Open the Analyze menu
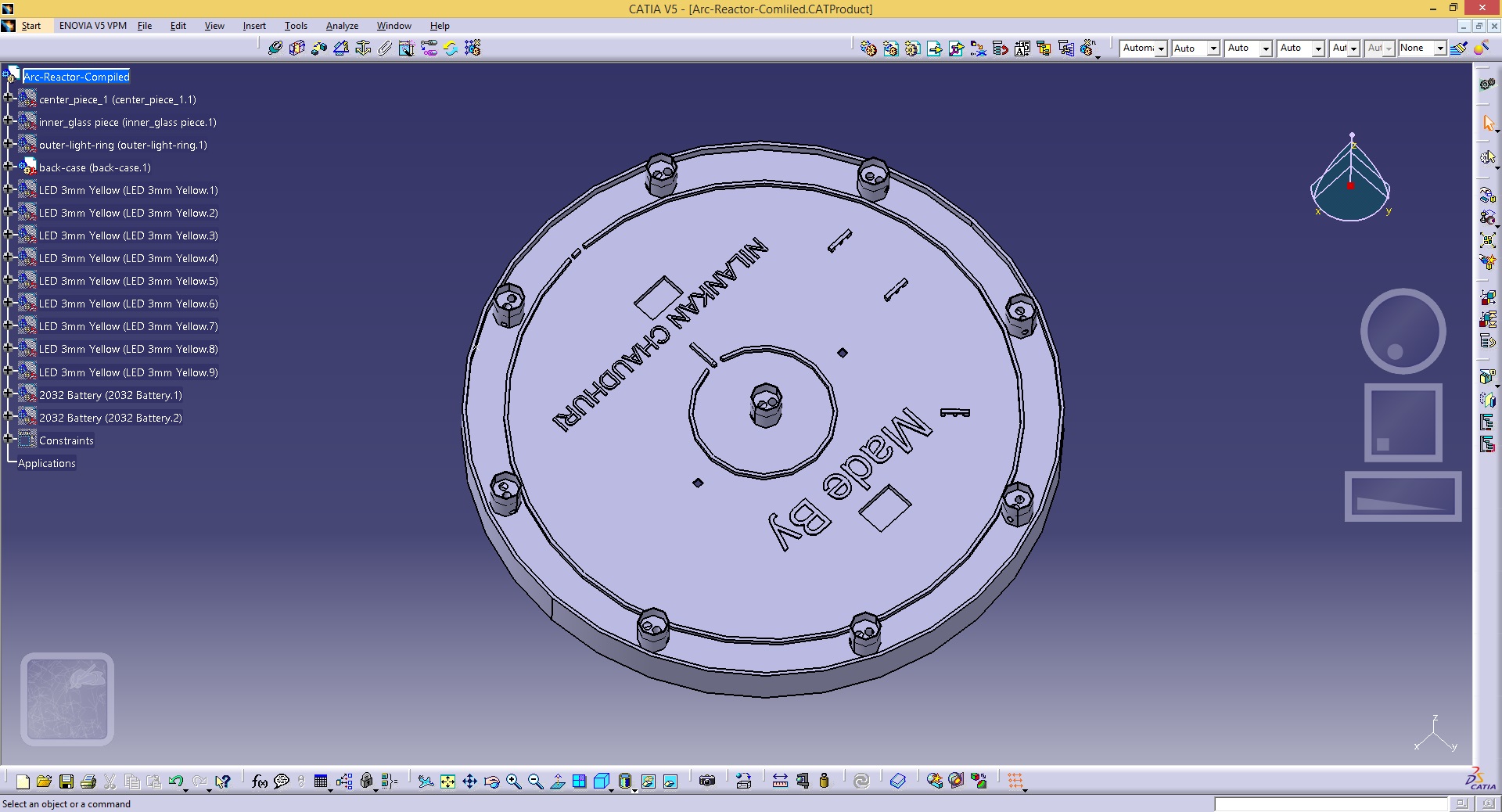Screen dimensions: 1502x812 342,26
